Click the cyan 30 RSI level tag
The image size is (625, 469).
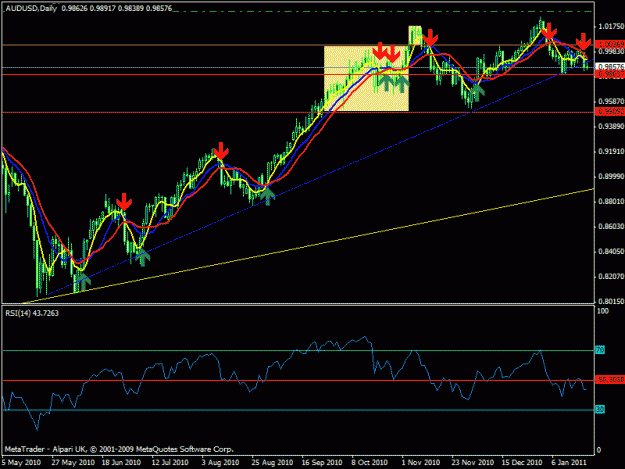click(x=600, y=409)
